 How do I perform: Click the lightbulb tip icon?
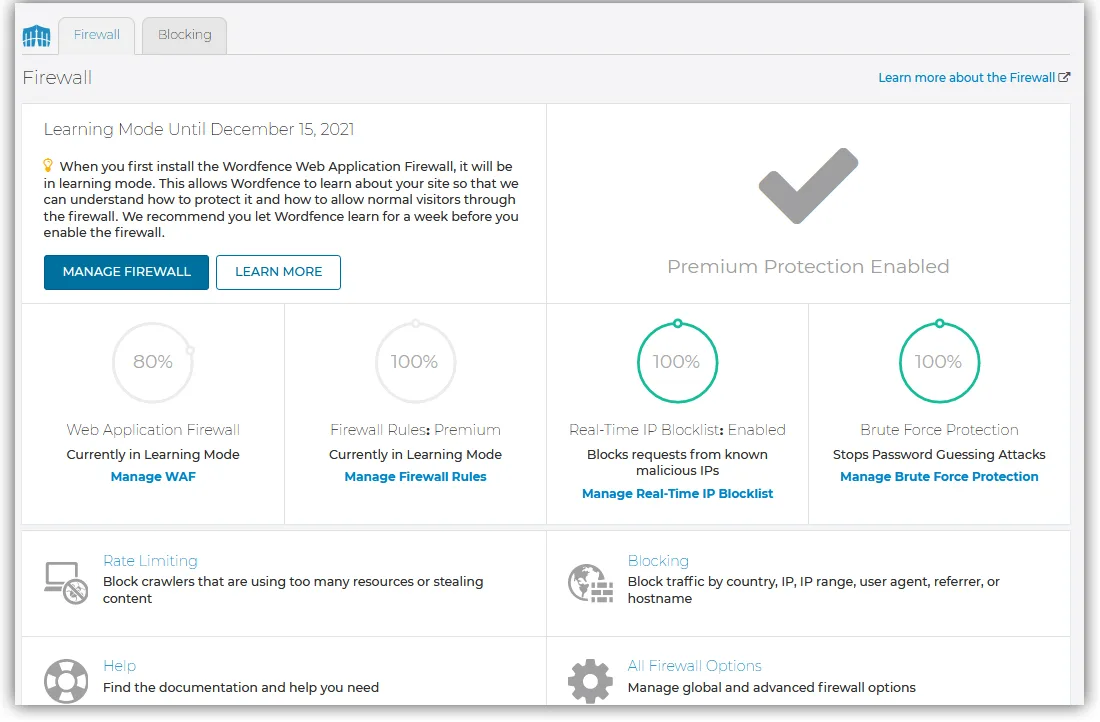point(48,166)
